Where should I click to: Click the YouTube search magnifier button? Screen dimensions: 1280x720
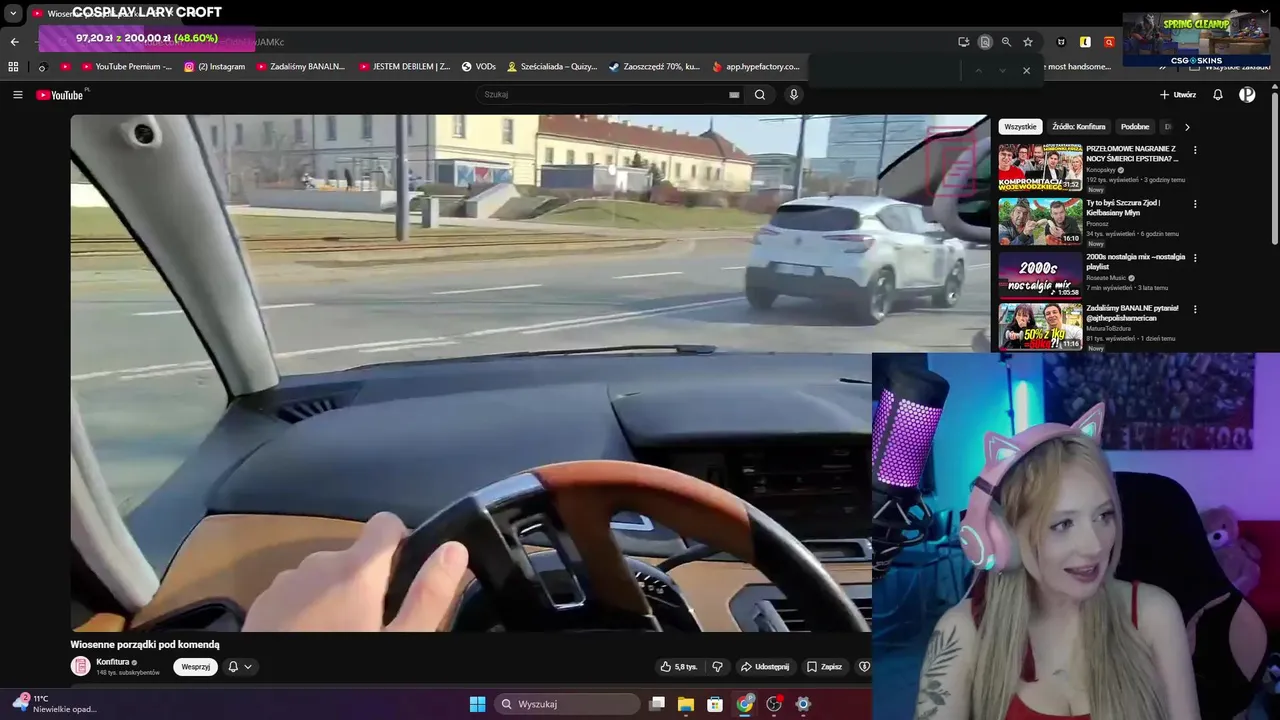760,95
